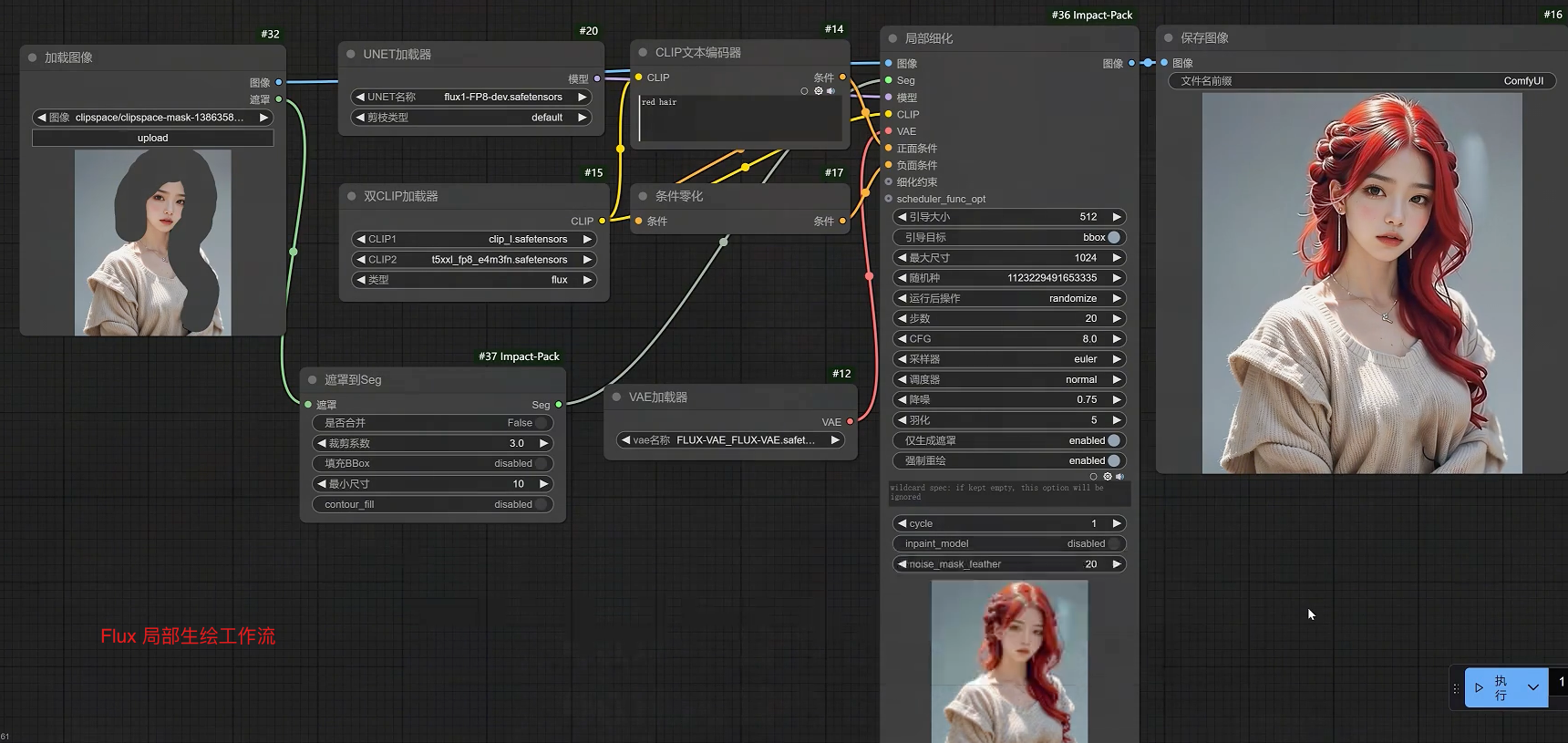Screen dimensions: 1568x743
Task: Click the collapse dot on 加载图像 node
Action: [33, 57]
